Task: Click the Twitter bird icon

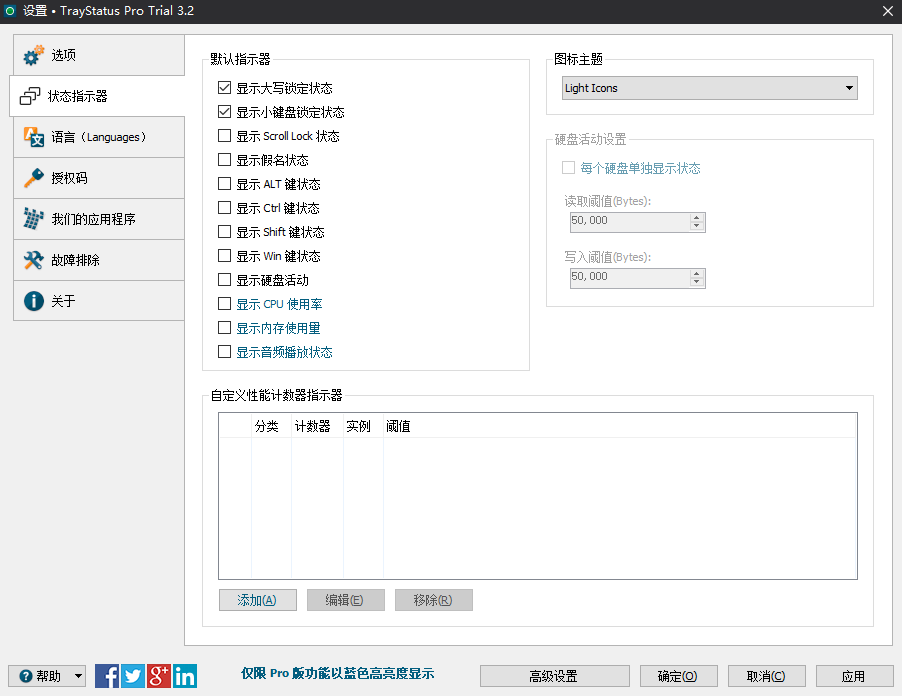Action: pyautogui.click(x=133, y=676)
